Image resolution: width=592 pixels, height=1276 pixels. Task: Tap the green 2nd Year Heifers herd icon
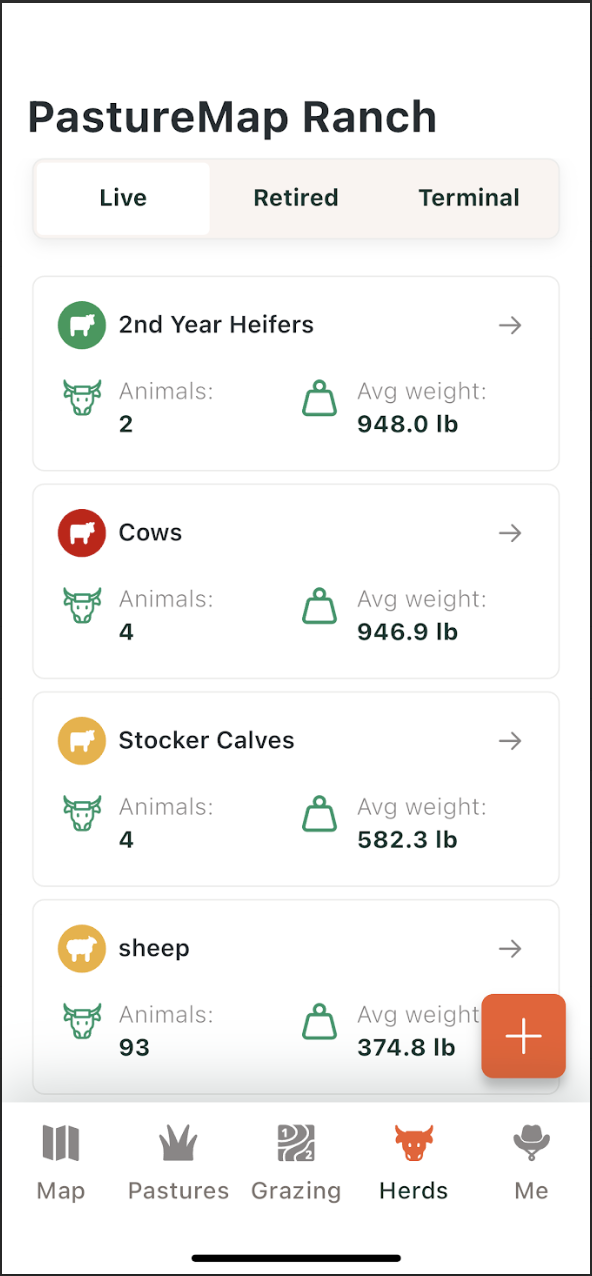(x=82, y=325)
